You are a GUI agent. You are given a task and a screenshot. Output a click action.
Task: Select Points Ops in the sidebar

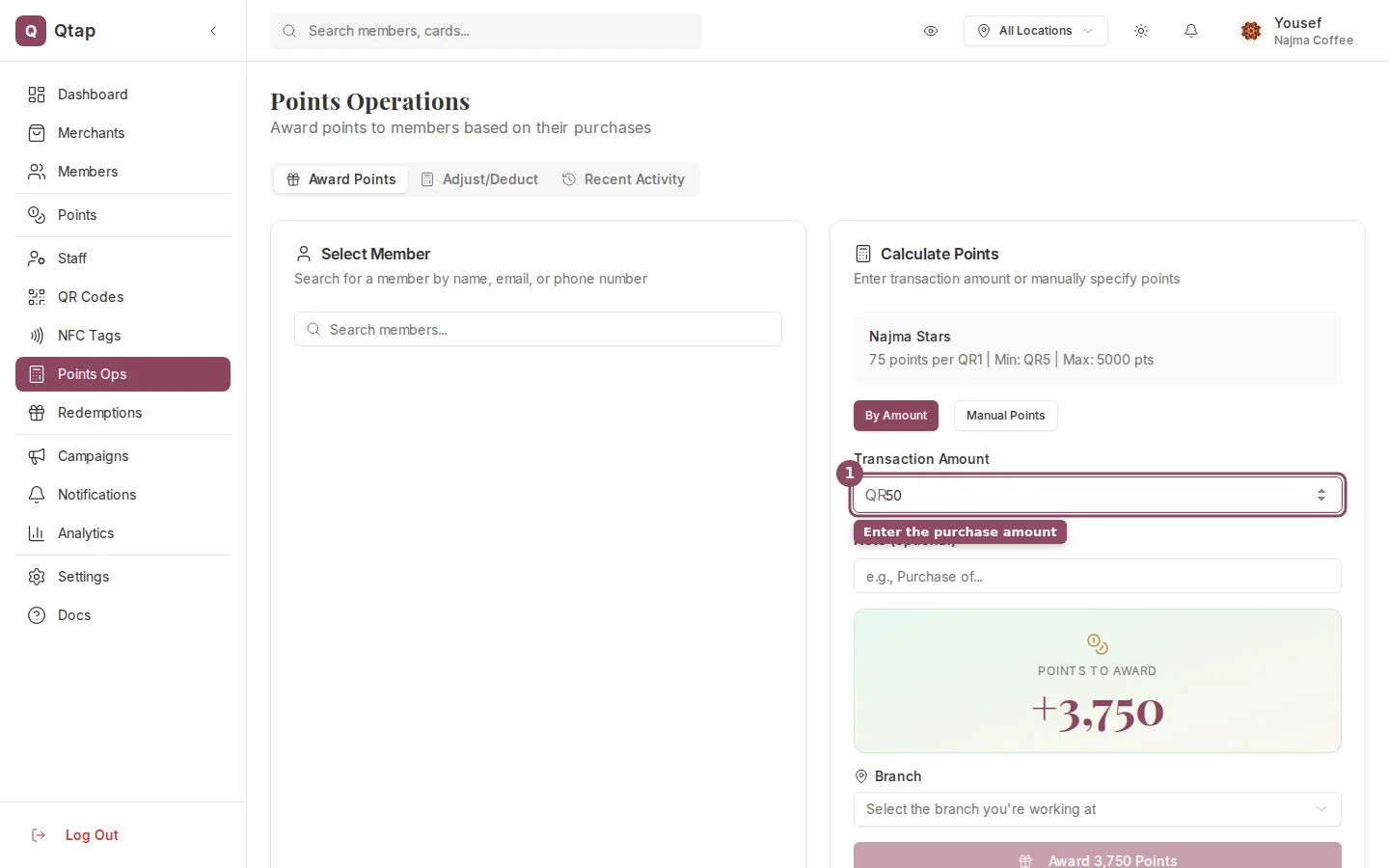point(123,374)
